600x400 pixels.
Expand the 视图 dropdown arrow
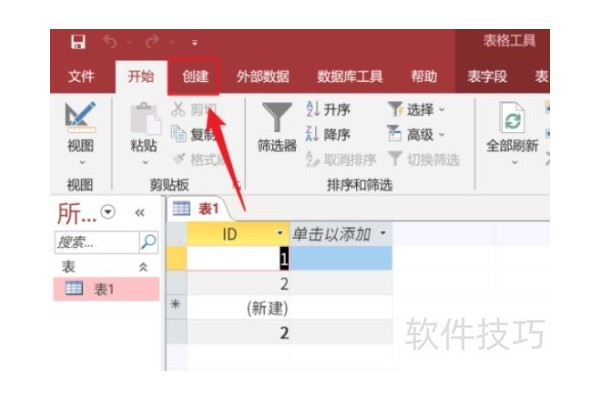coord(82,163)
